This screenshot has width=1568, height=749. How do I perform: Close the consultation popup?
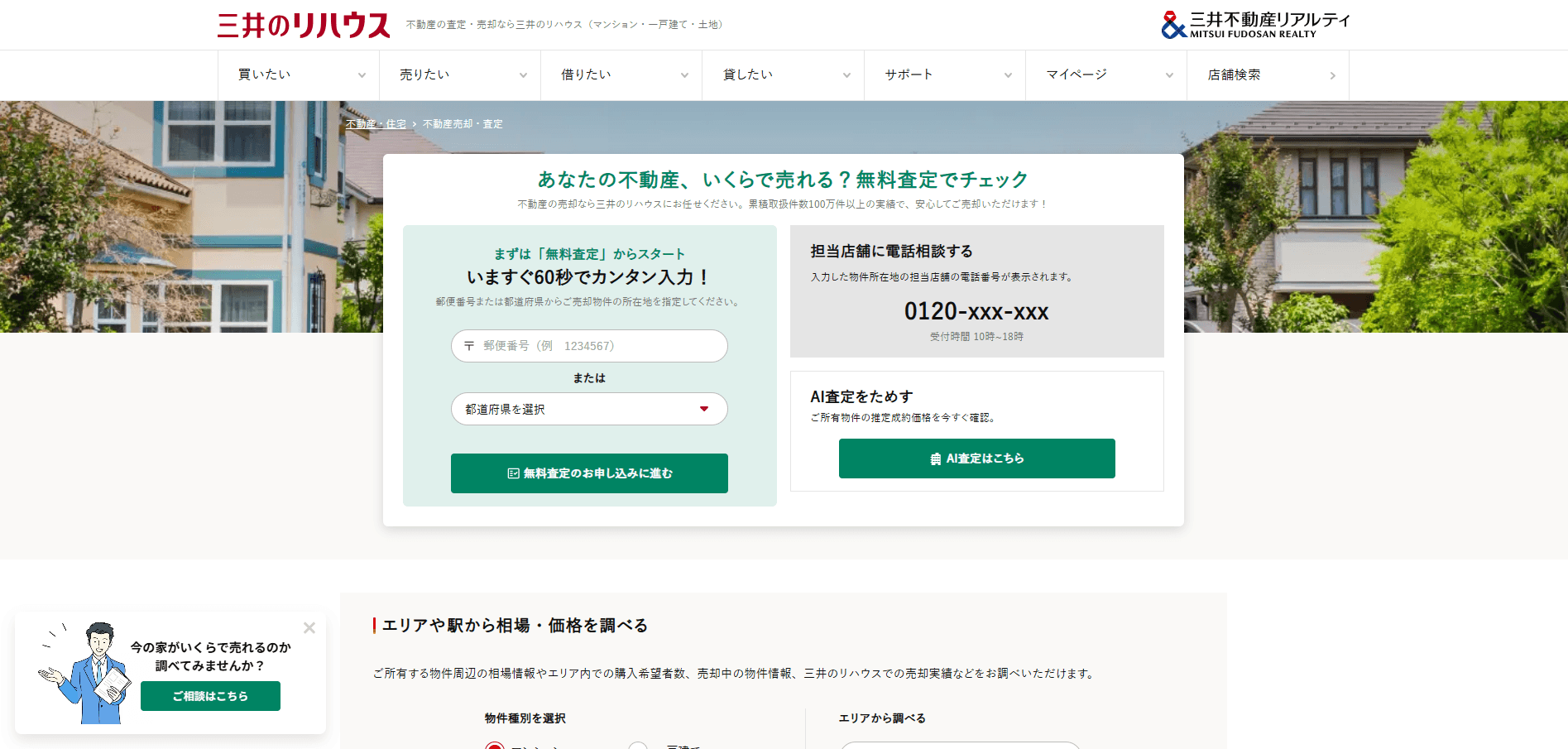pyautogui.click(x=309, y=628)
